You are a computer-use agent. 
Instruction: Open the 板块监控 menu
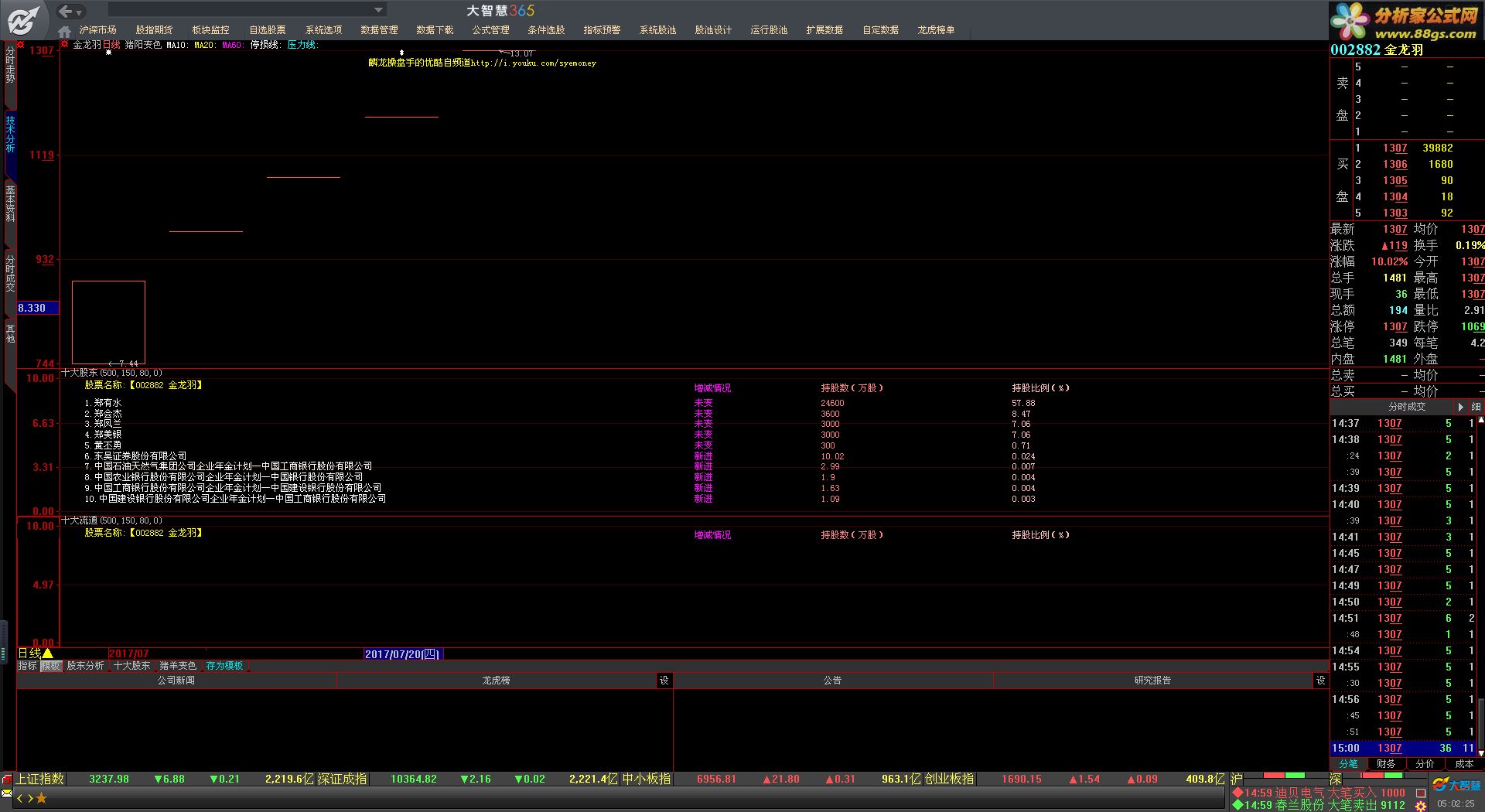point(210,30)
